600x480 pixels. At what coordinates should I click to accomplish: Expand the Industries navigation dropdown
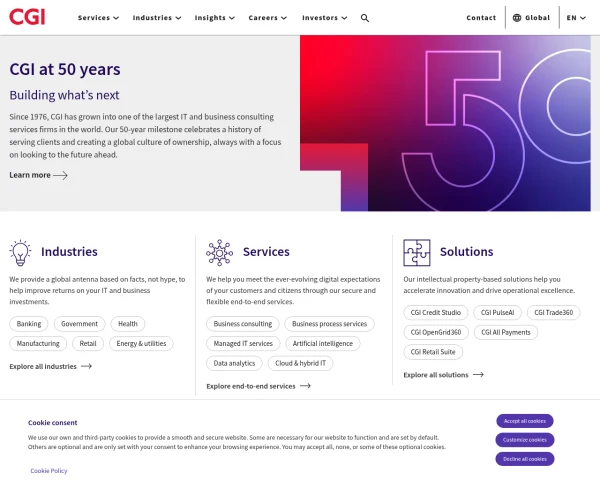point(157,18)
